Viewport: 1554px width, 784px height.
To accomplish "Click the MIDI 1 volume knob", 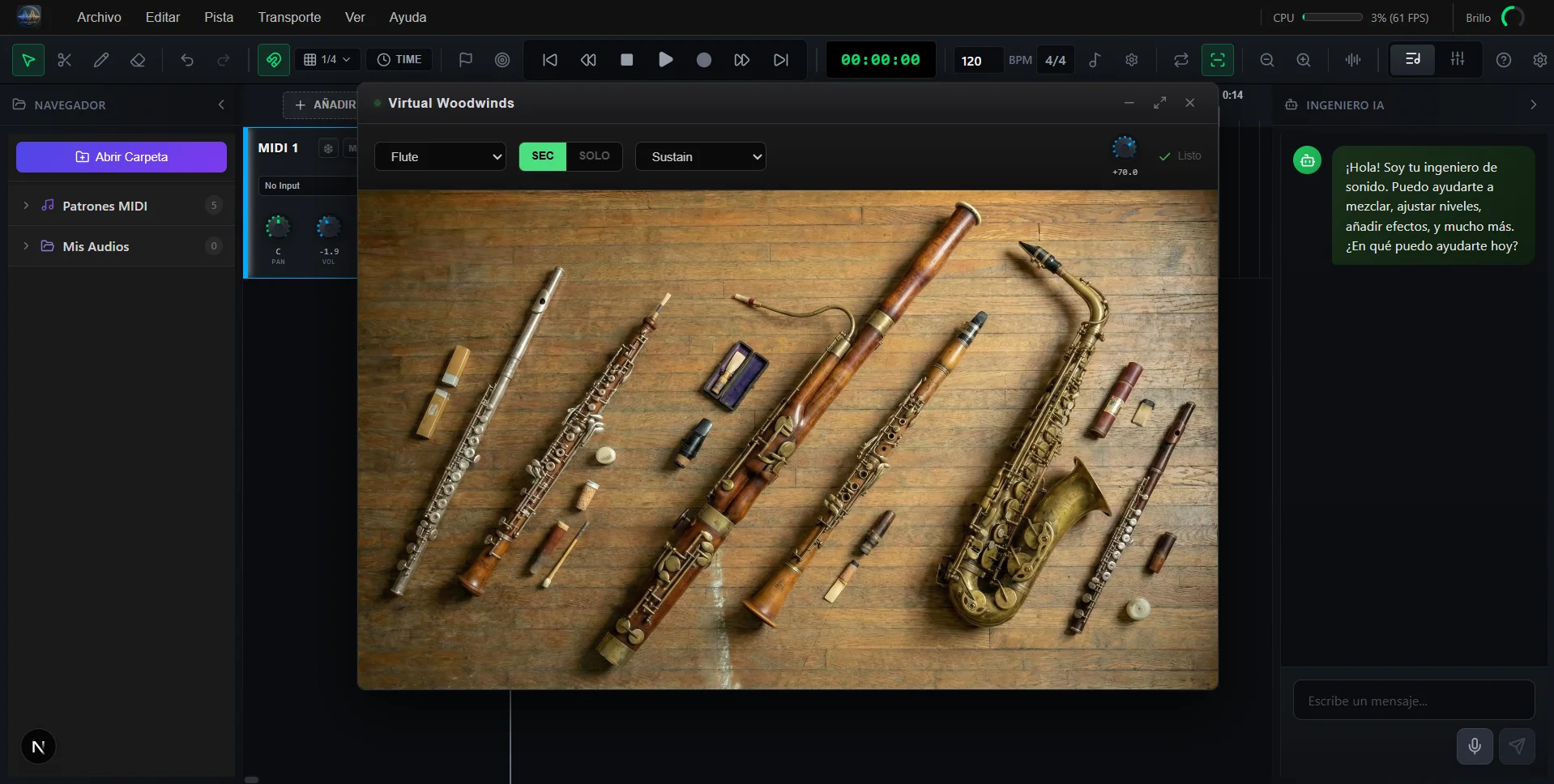I will pos(328,228).
